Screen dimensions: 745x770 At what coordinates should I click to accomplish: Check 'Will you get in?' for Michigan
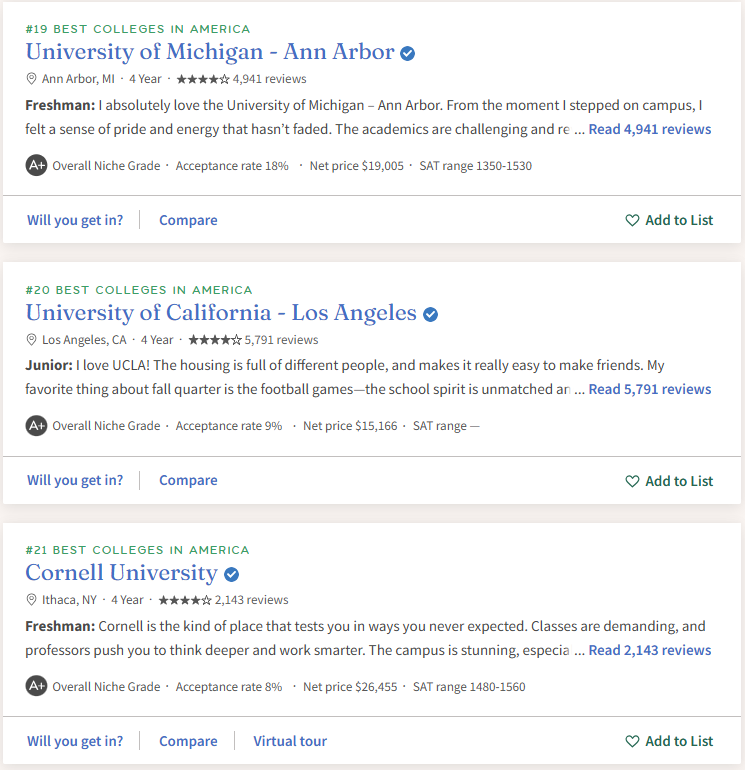pos(75,220)
